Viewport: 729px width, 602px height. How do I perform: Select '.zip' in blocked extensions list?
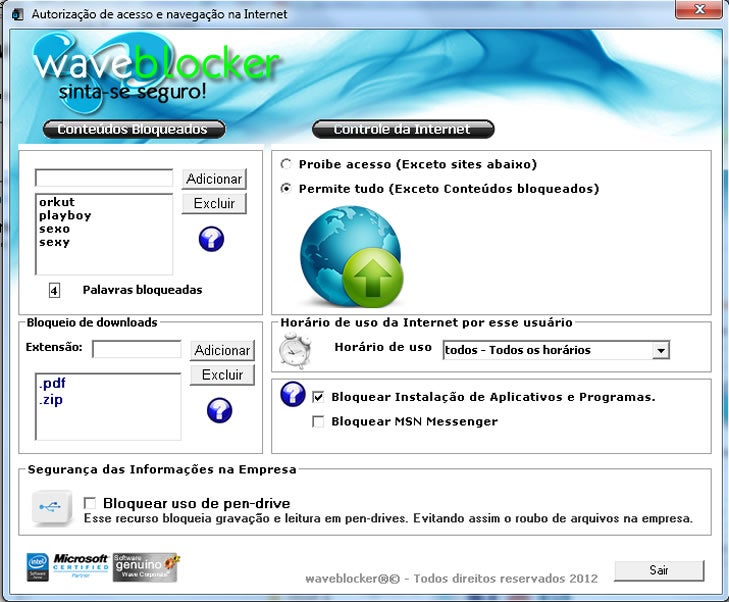pos(51,400)
